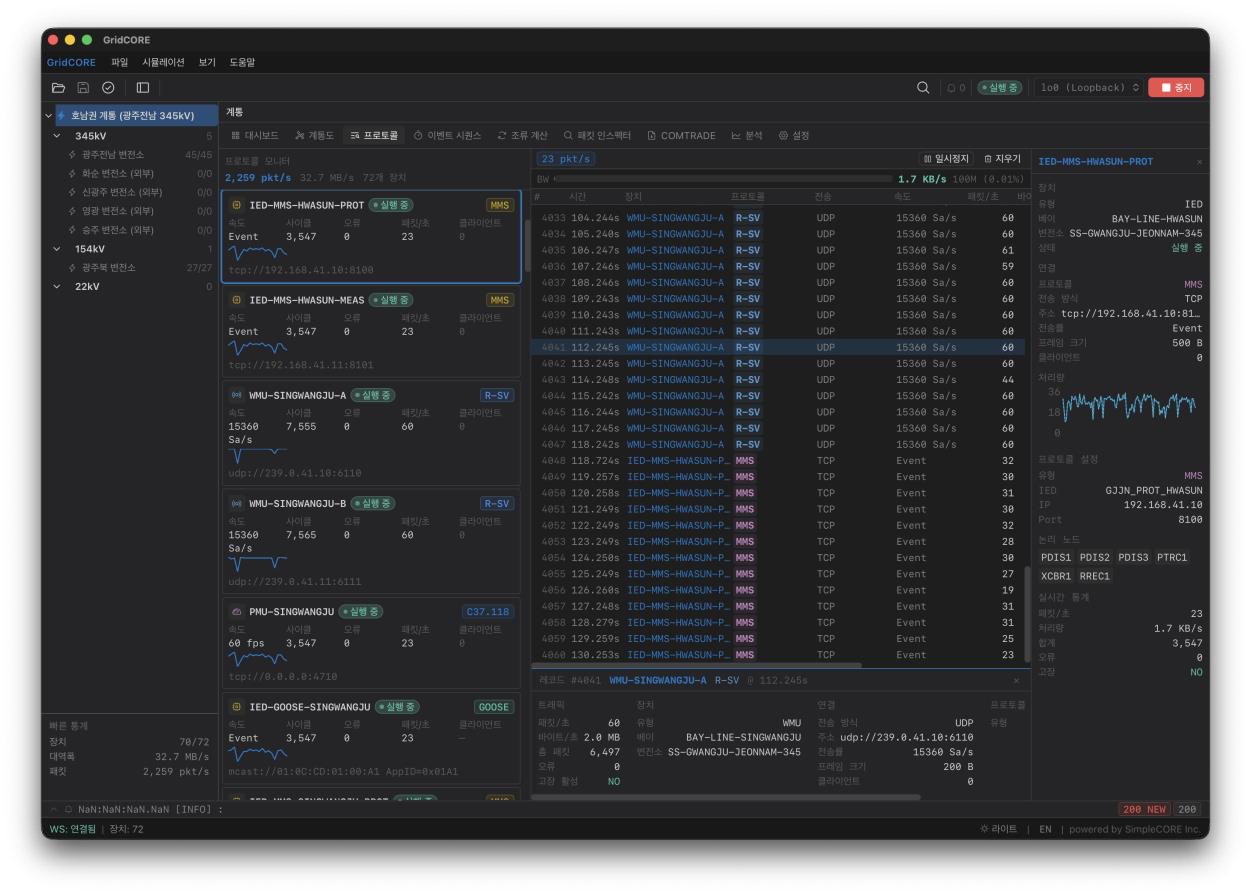Image resolution: width=1251 pixels, height=894 pixels.
Task: Switch to the 계통도 tab
Action: tap(314, 135)
